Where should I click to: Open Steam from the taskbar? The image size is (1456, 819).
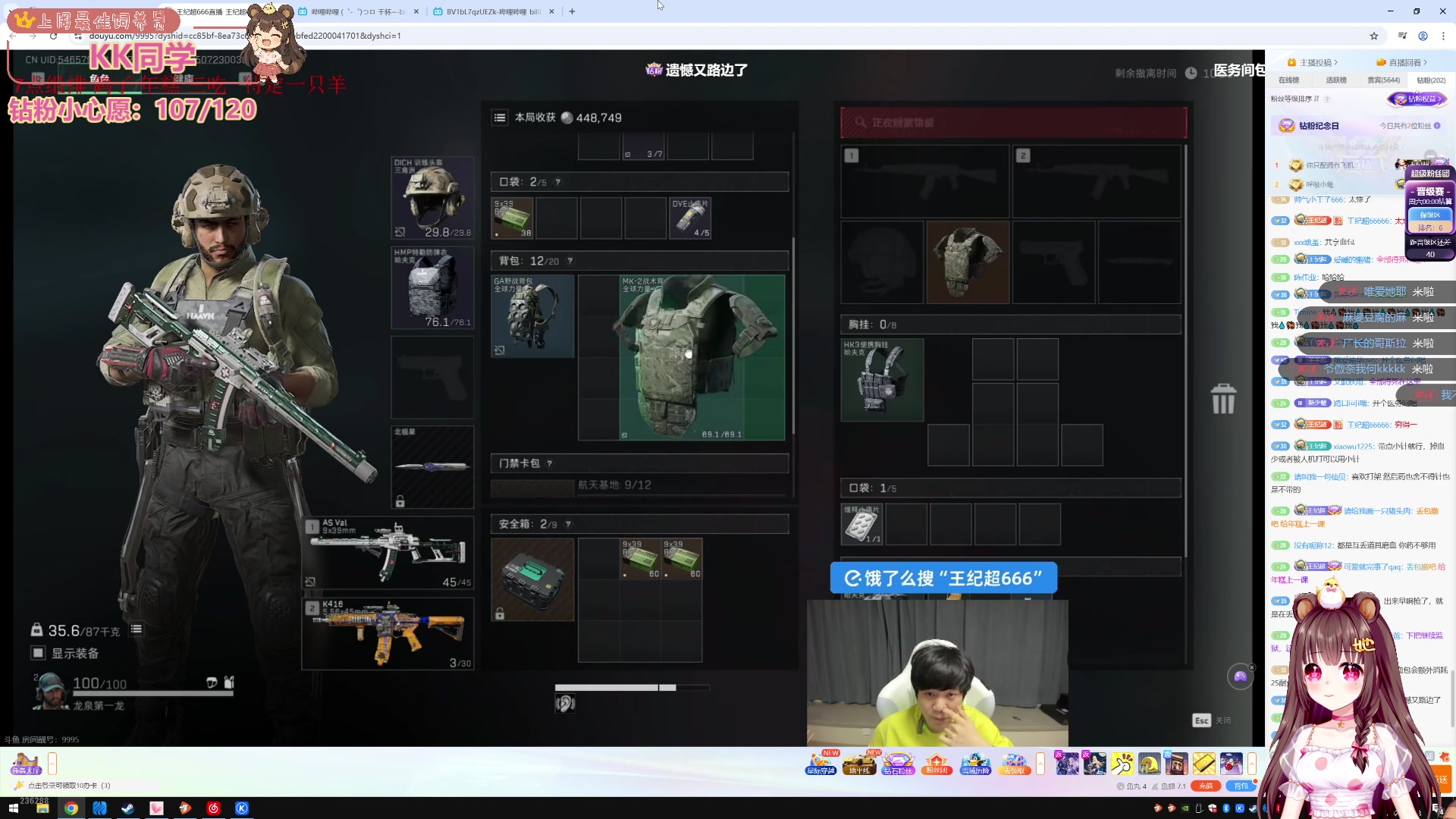point(127,808)
